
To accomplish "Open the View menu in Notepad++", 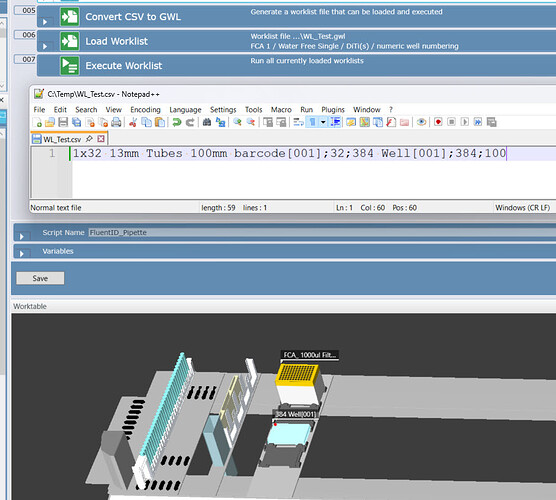I will pos(113,110).
